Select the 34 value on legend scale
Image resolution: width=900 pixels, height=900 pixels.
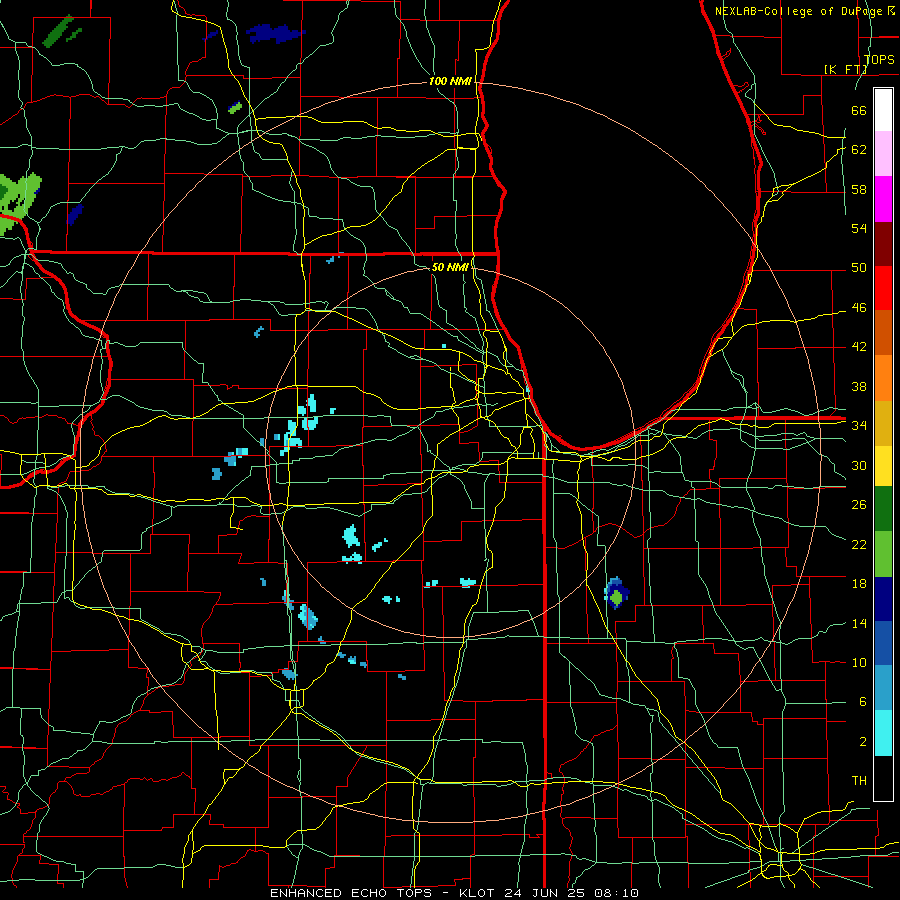pos(859,425)
